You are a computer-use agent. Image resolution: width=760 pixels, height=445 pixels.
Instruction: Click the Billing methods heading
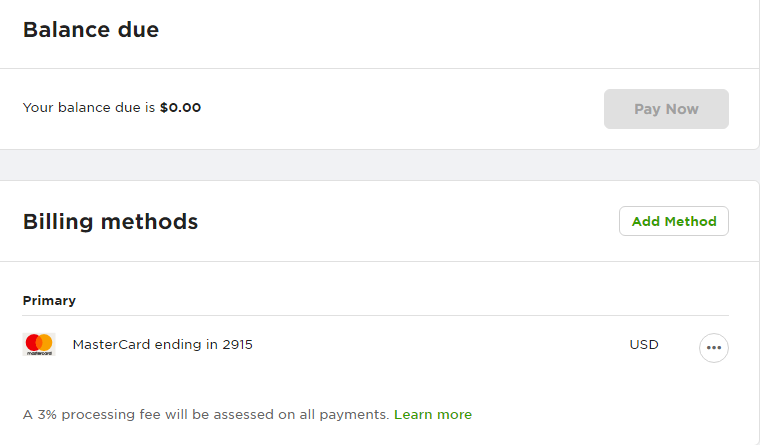pyautogui.click(x=110, y=222)
